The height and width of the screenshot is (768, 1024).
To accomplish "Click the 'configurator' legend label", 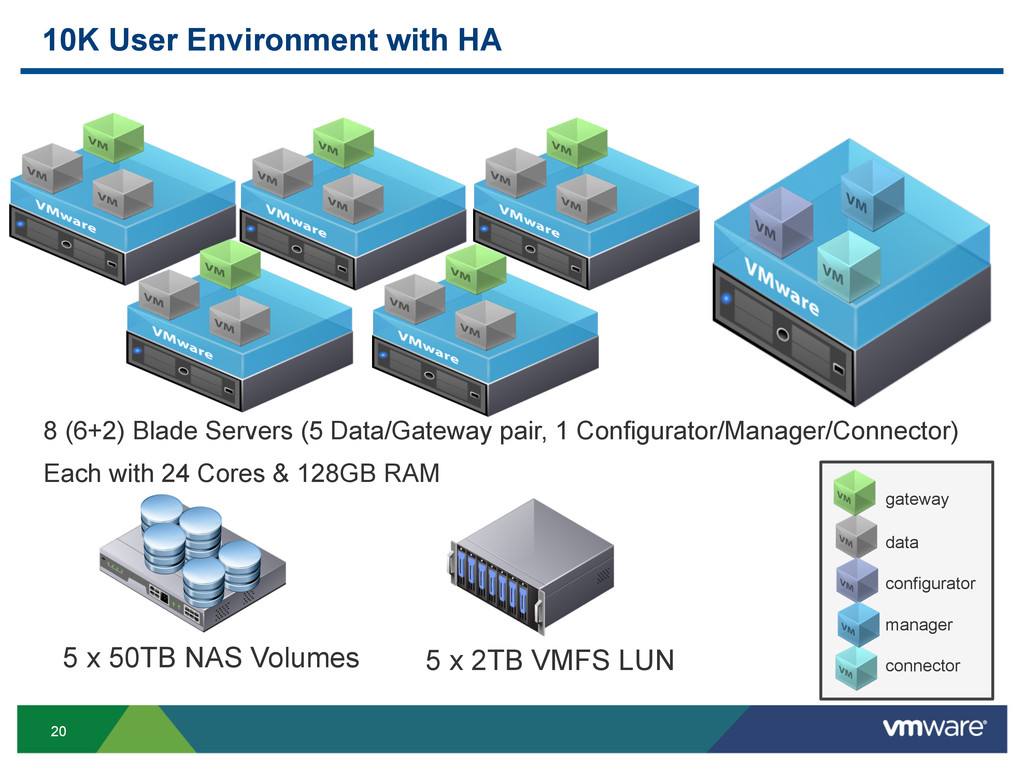I will [930, 584].
